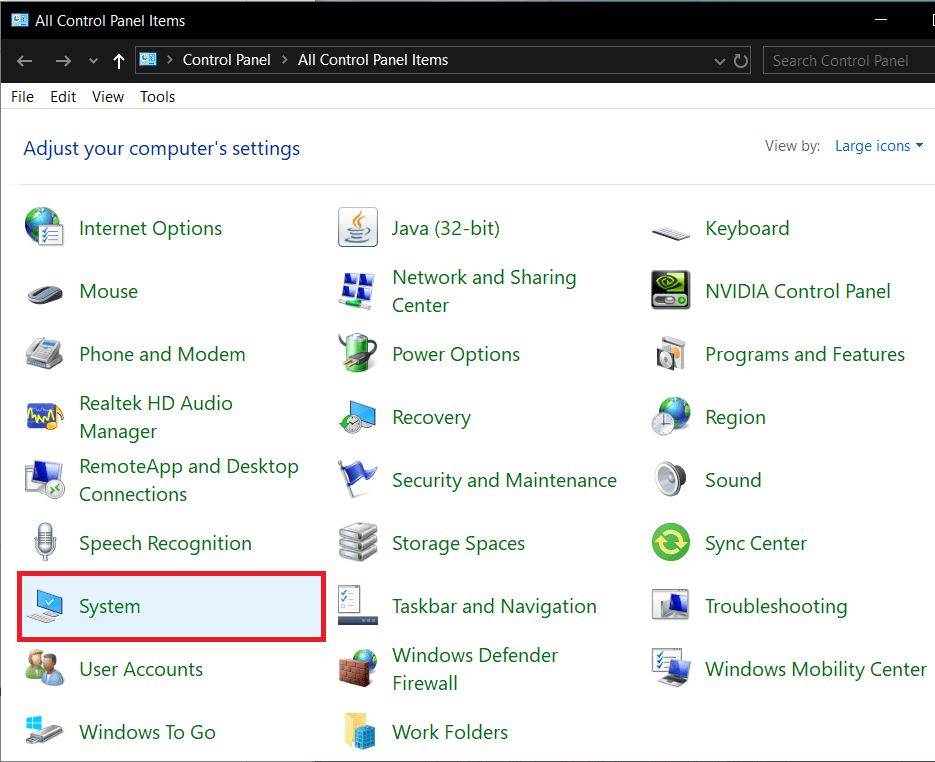Open the Taskbar and Navigation icon
The height and width of the screenshot is (762, 935).
pos(358,605)
